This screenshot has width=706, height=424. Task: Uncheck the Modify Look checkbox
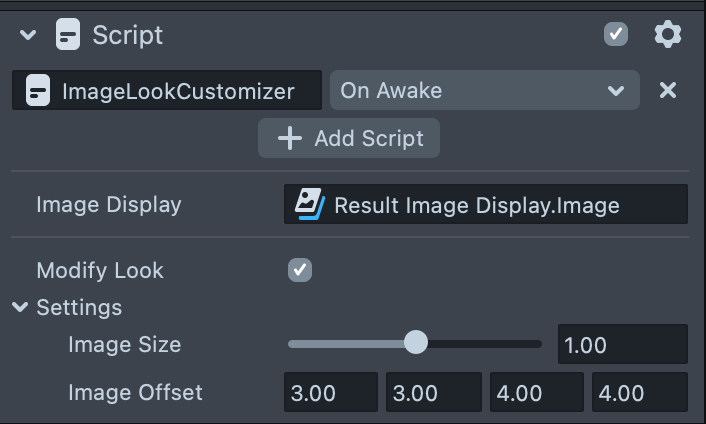click(x=299, y=270)
